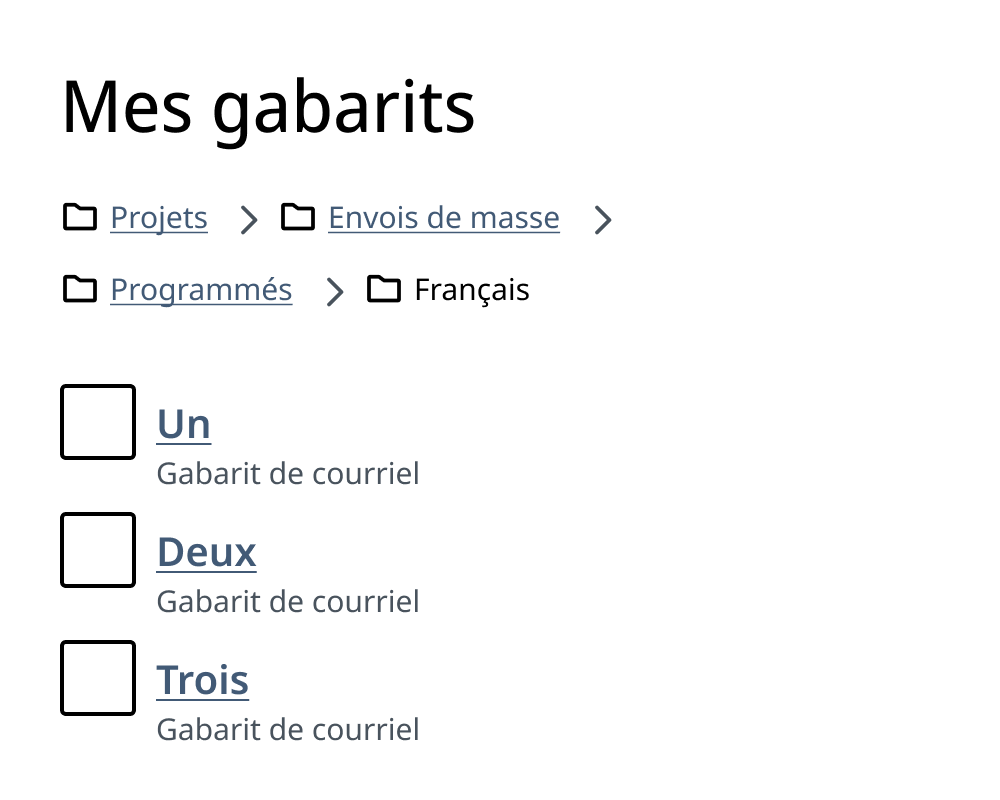Expand the breadcrumb chevron following Envois de masse
This screenshot has height=800, width=1000.
coord(603,220)
